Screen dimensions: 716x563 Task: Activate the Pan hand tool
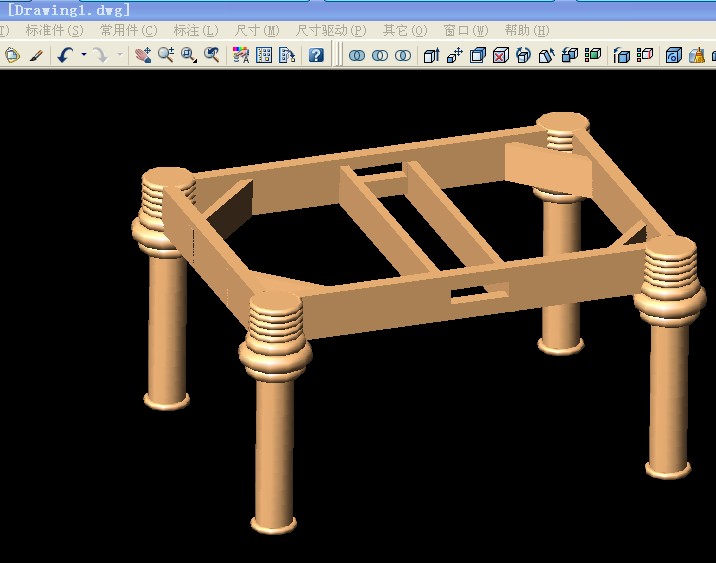pos(143,55)
